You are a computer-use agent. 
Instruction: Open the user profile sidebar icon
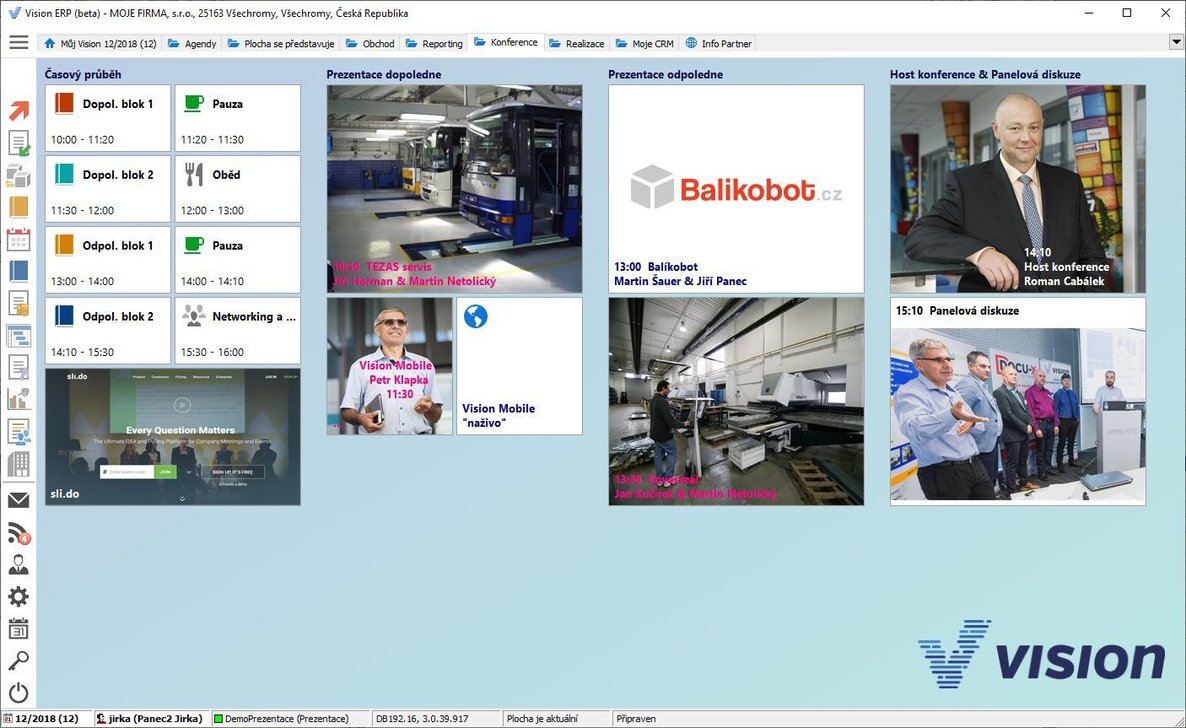(x=18, y=565)
